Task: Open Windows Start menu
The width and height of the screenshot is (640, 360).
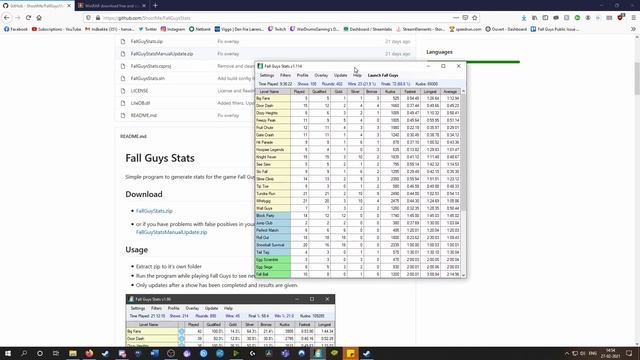Action: coord(8,353)
